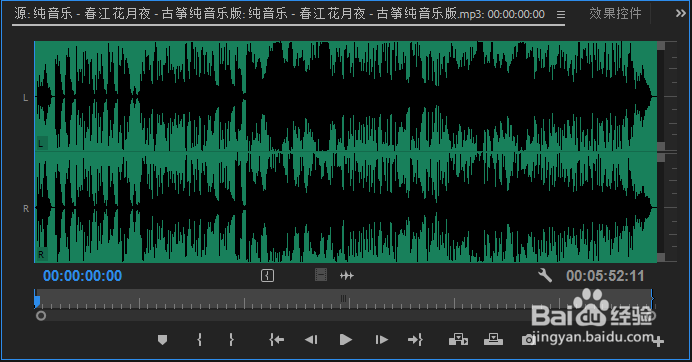Open the wrench settings menu

tap(545, 275)
